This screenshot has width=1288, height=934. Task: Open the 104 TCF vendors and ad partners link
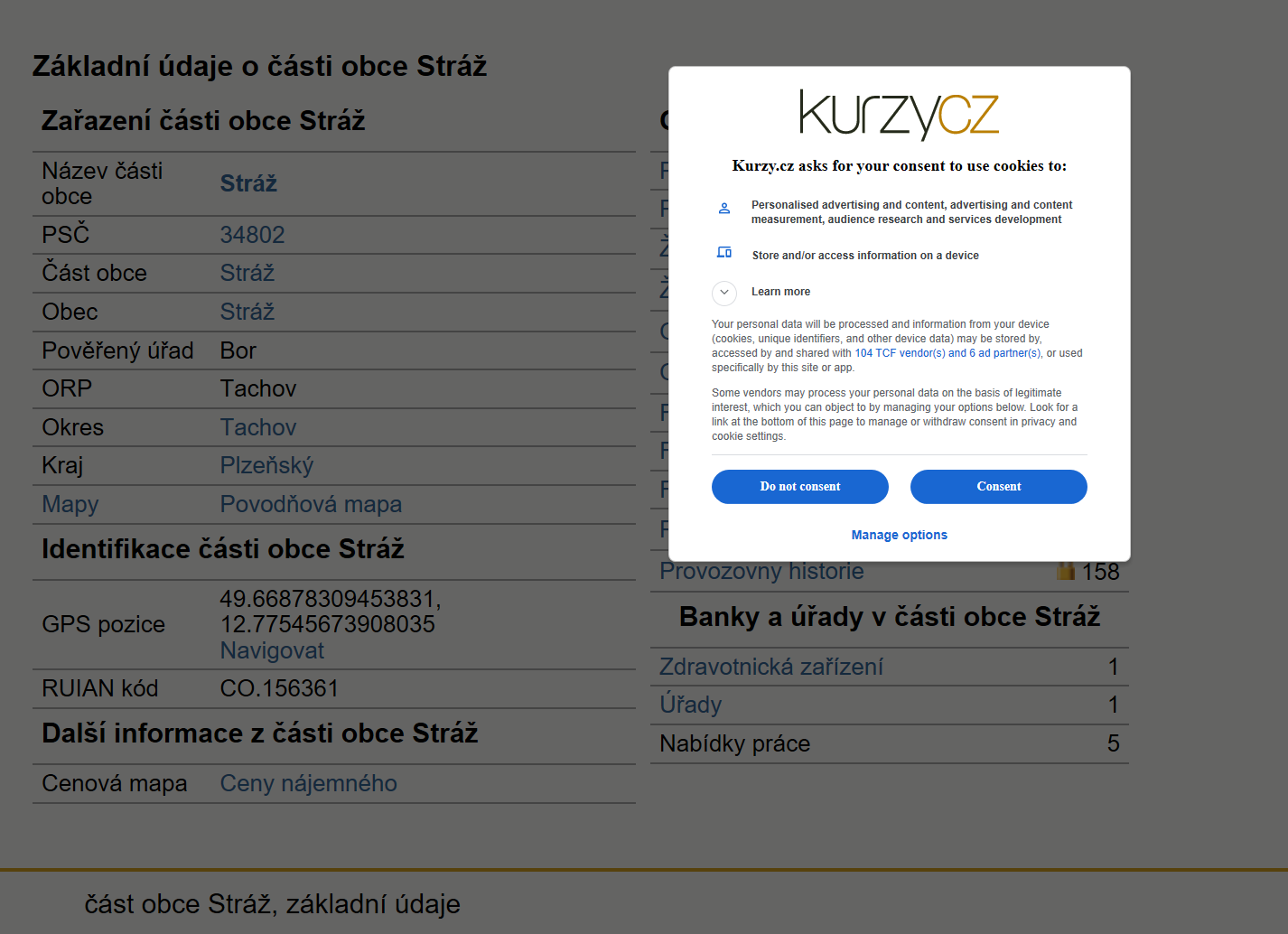[947, 353]
